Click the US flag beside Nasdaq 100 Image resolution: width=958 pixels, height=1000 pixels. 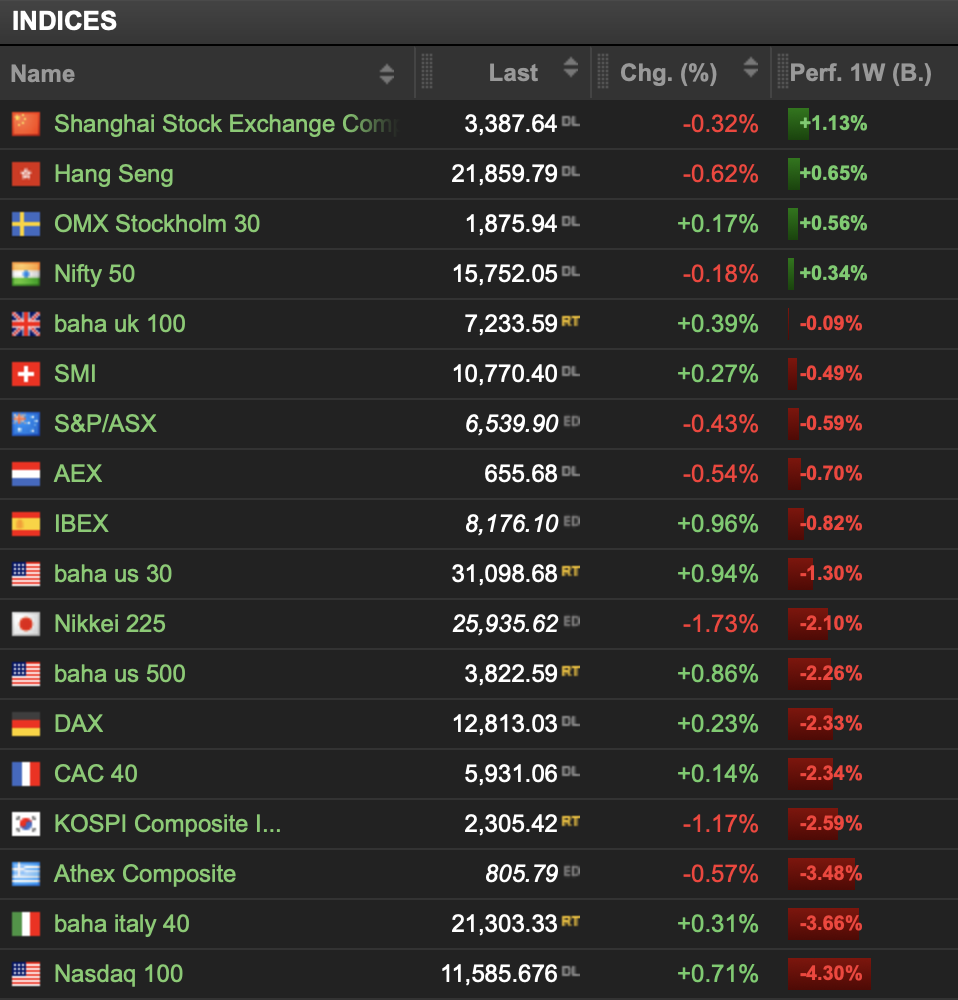point(26,974)
